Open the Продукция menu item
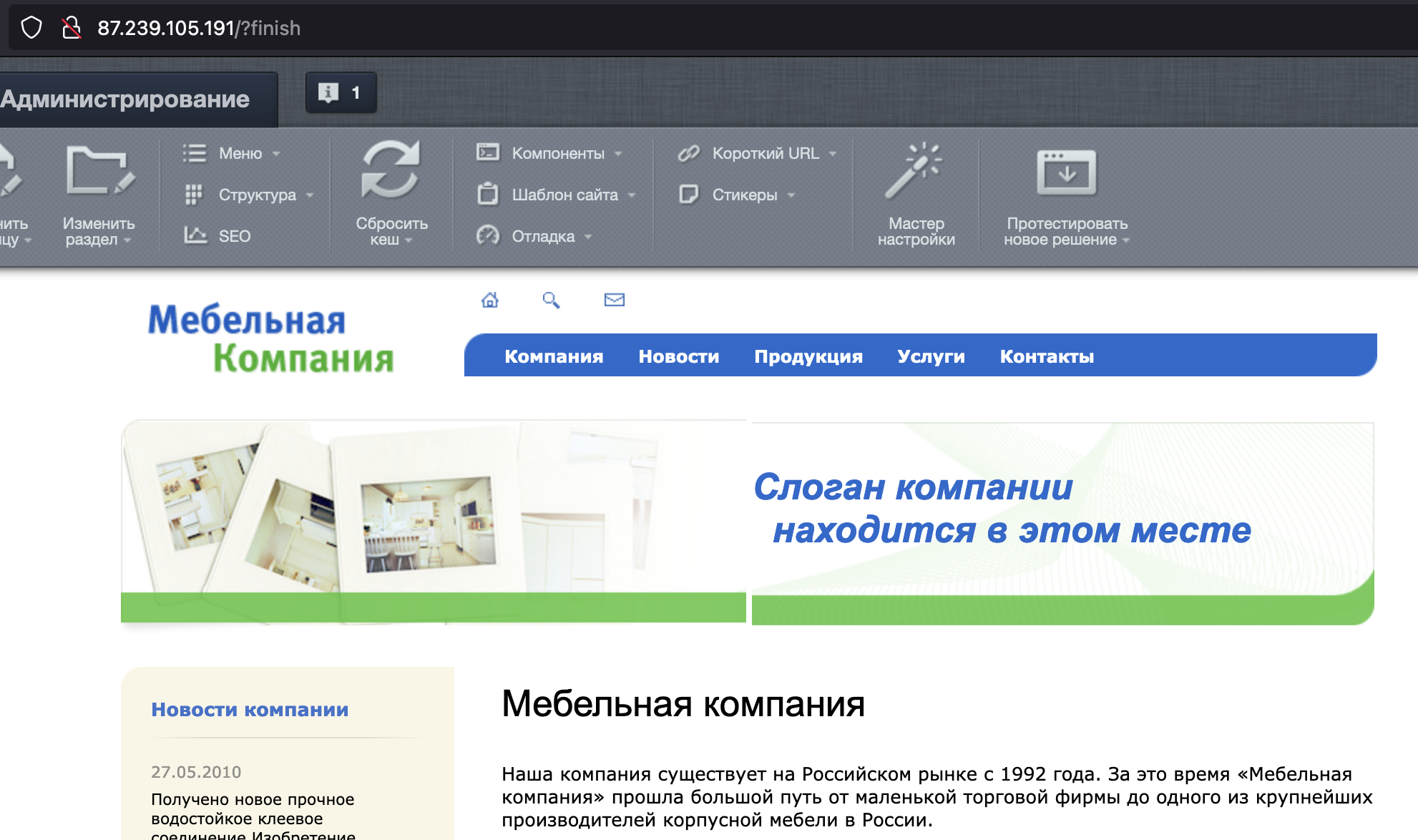The height and width of the screenshot is (840, 1418). 808,356
